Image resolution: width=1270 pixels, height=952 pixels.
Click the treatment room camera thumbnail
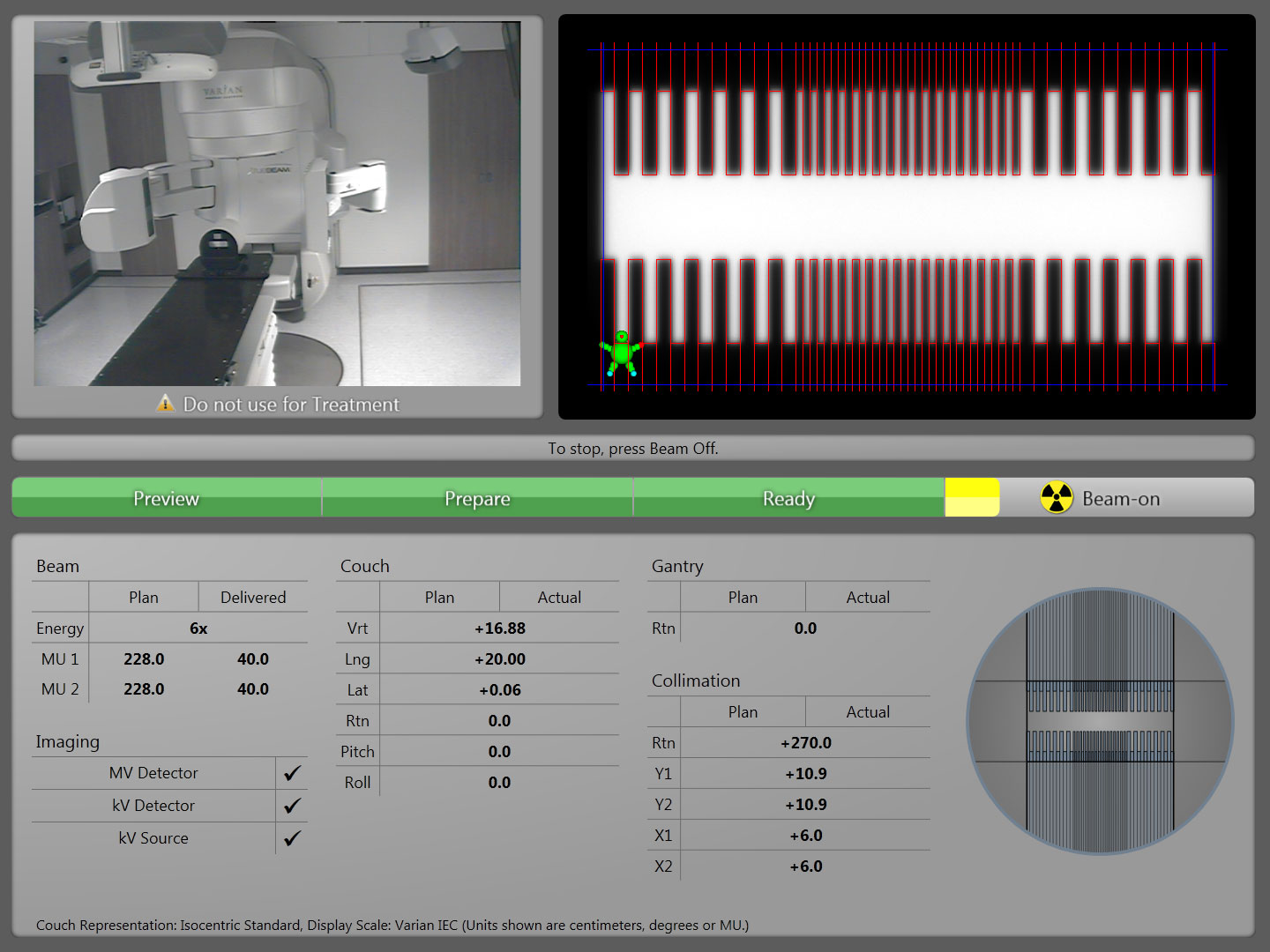pos(276,205)
